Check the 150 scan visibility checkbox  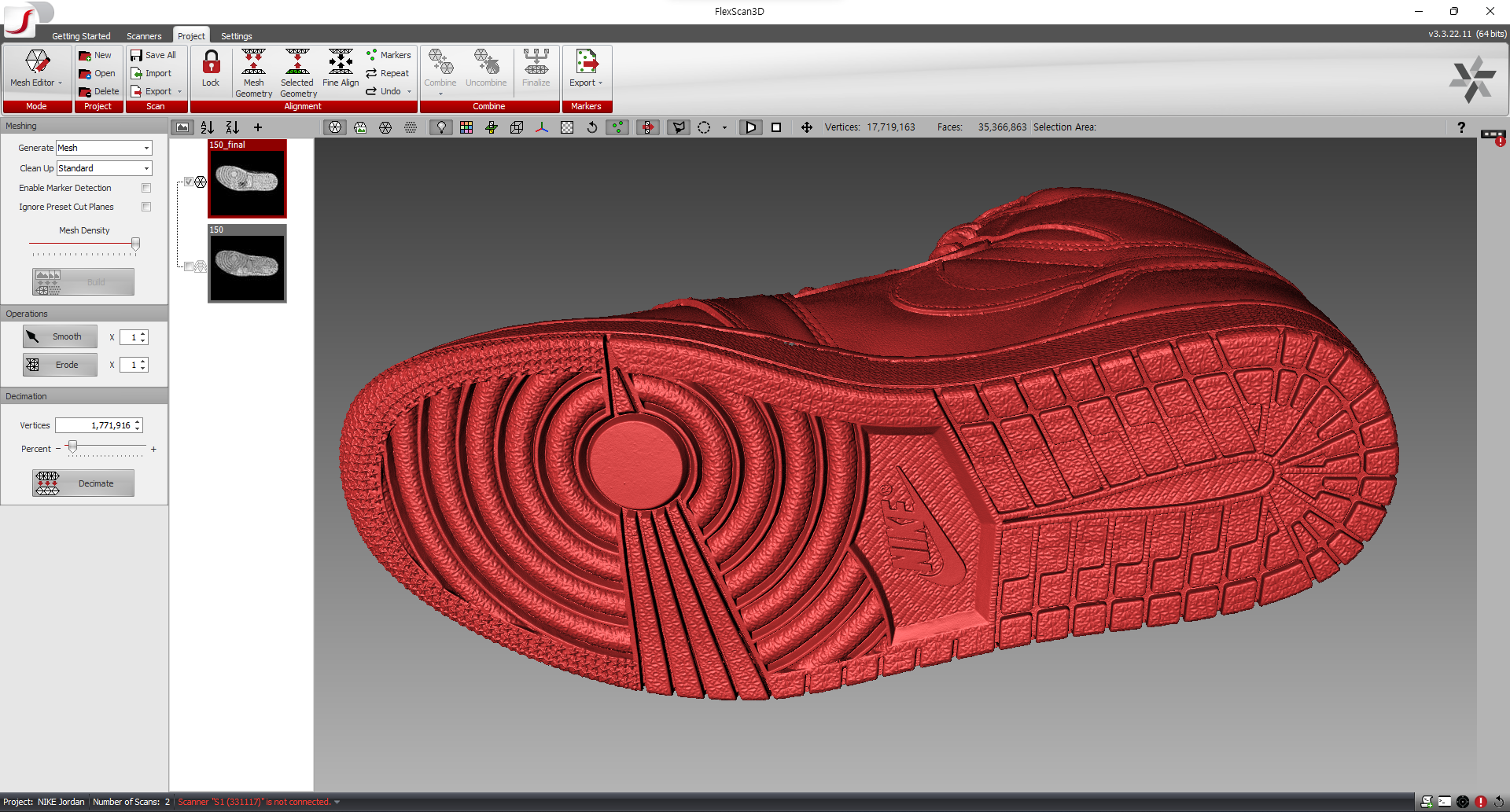click(x=189, y=266)
